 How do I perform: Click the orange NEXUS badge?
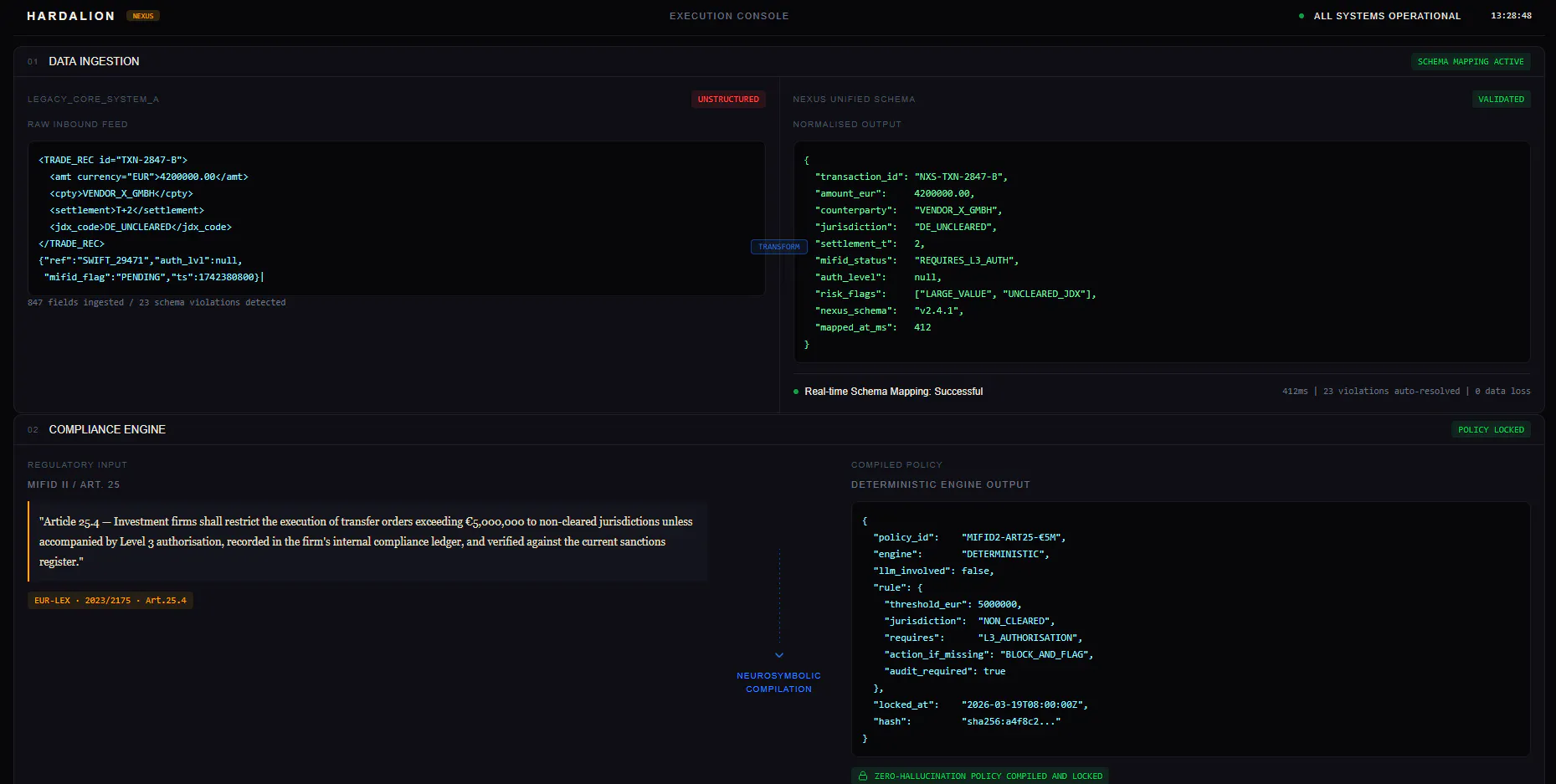[x=143, y=16]
